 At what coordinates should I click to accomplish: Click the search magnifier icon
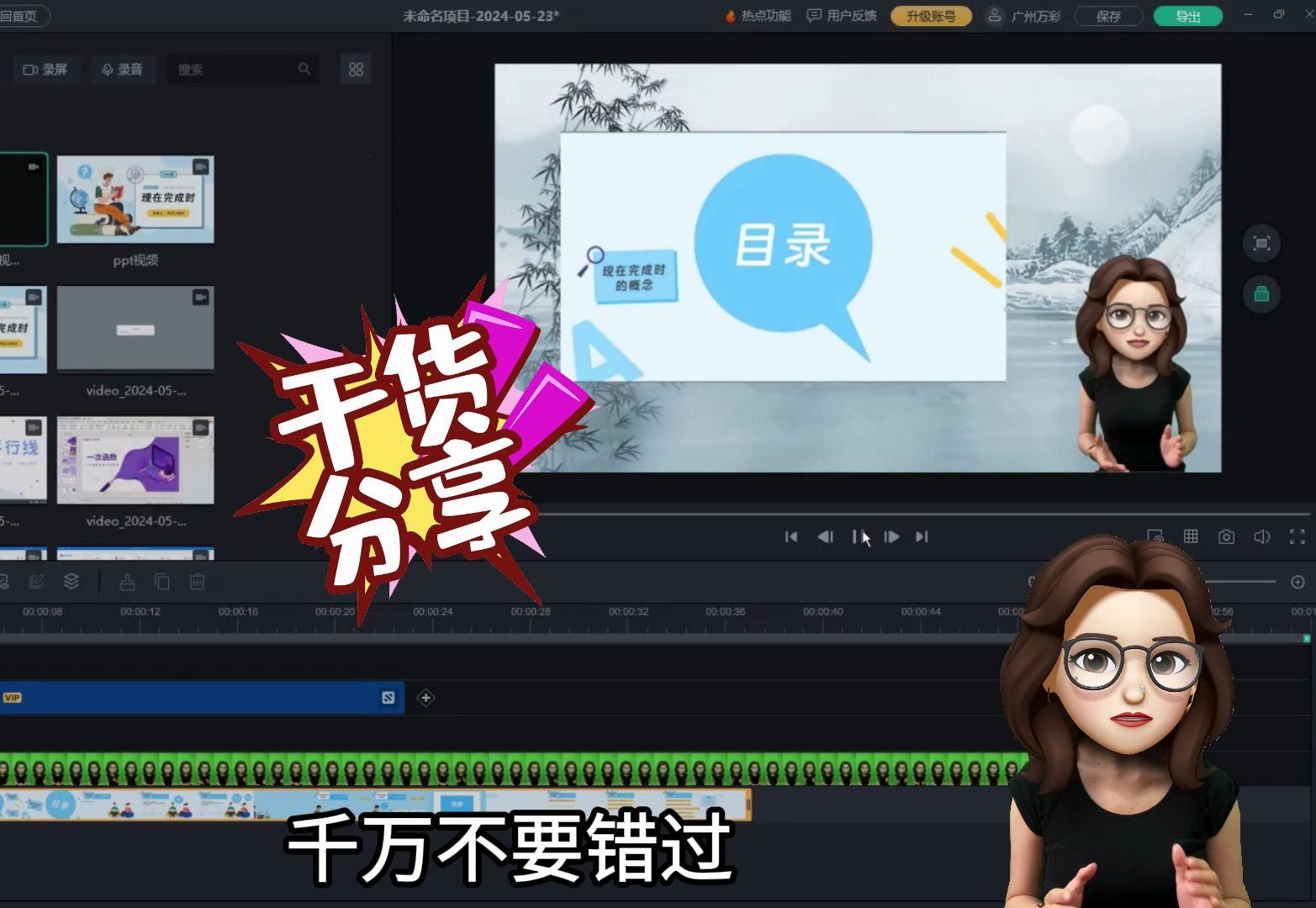click(304, 69)
